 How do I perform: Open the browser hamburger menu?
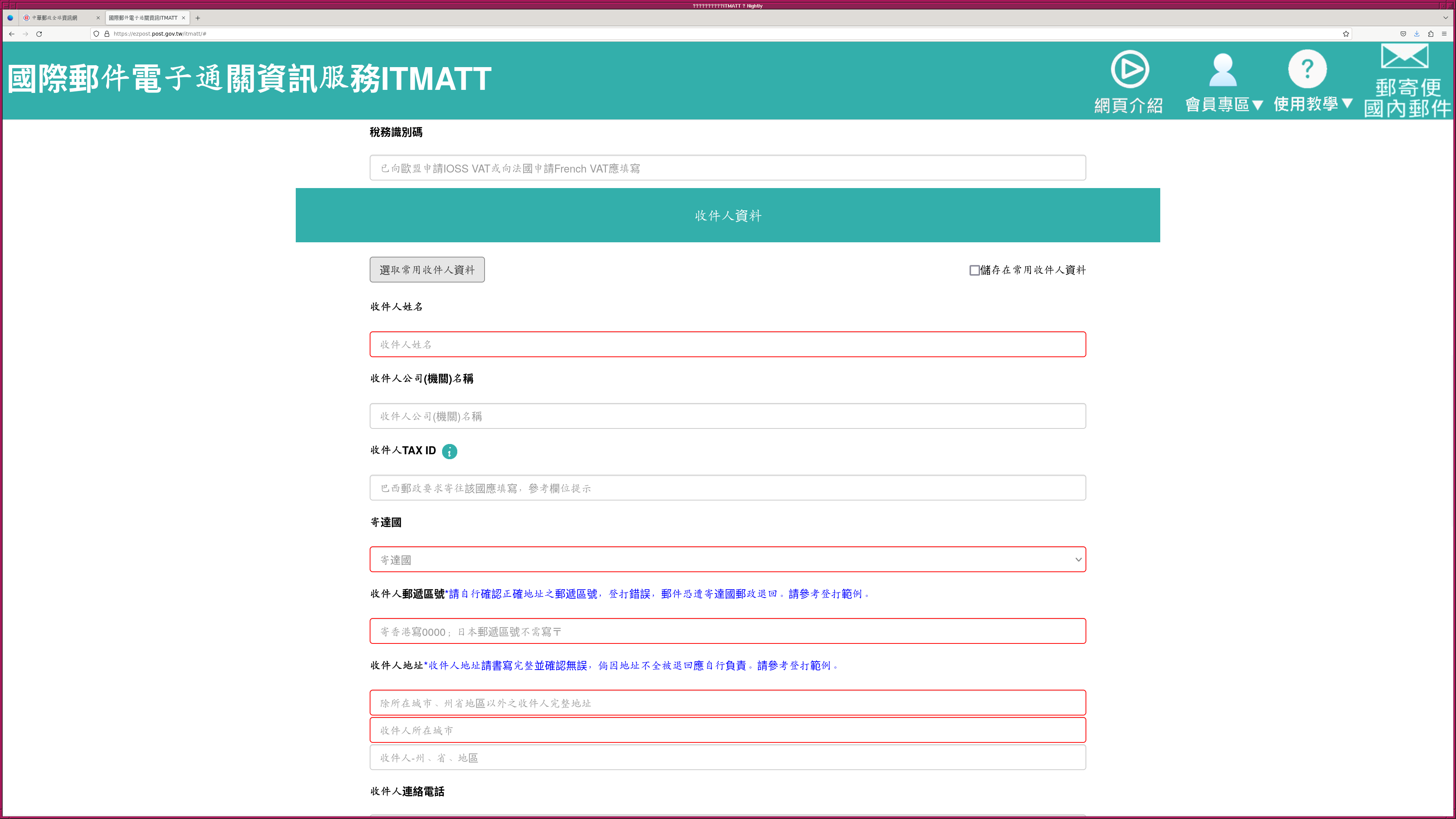tap(1444, 34)
